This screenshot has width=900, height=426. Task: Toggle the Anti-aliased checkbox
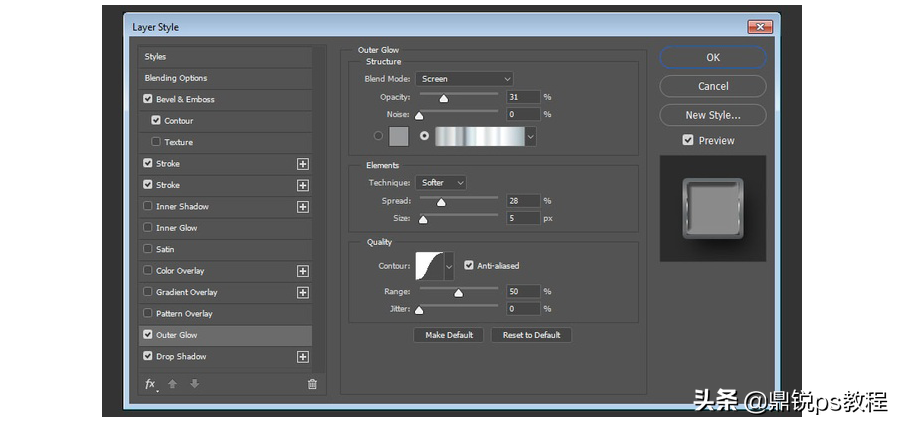coord(469,265)
